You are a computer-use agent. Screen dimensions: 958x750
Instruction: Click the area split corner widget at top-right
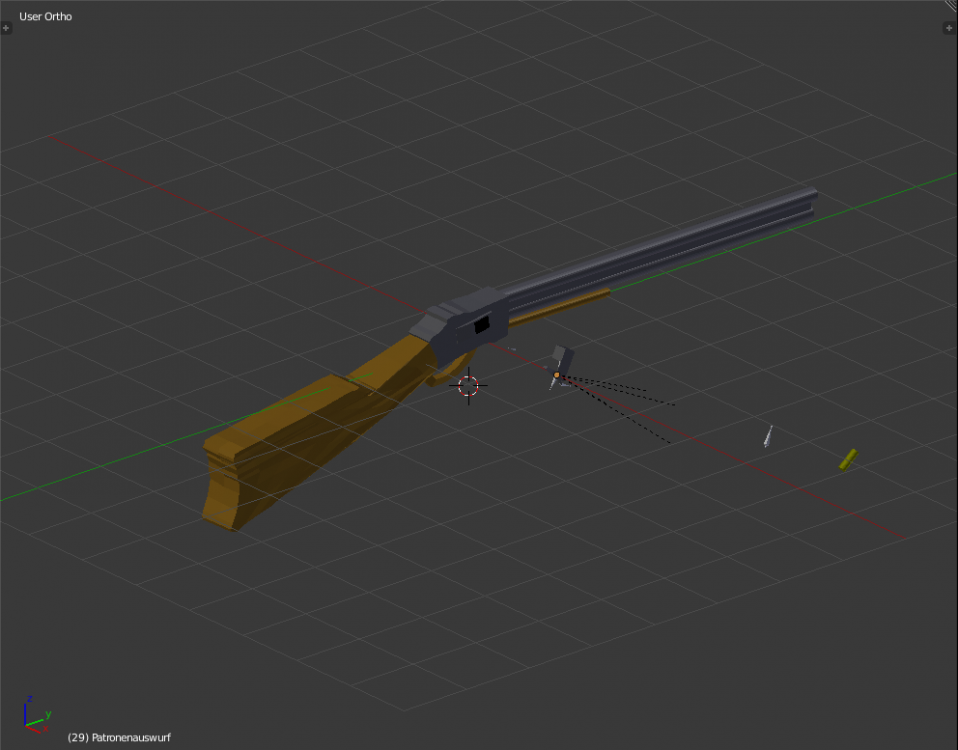point(951,5)
